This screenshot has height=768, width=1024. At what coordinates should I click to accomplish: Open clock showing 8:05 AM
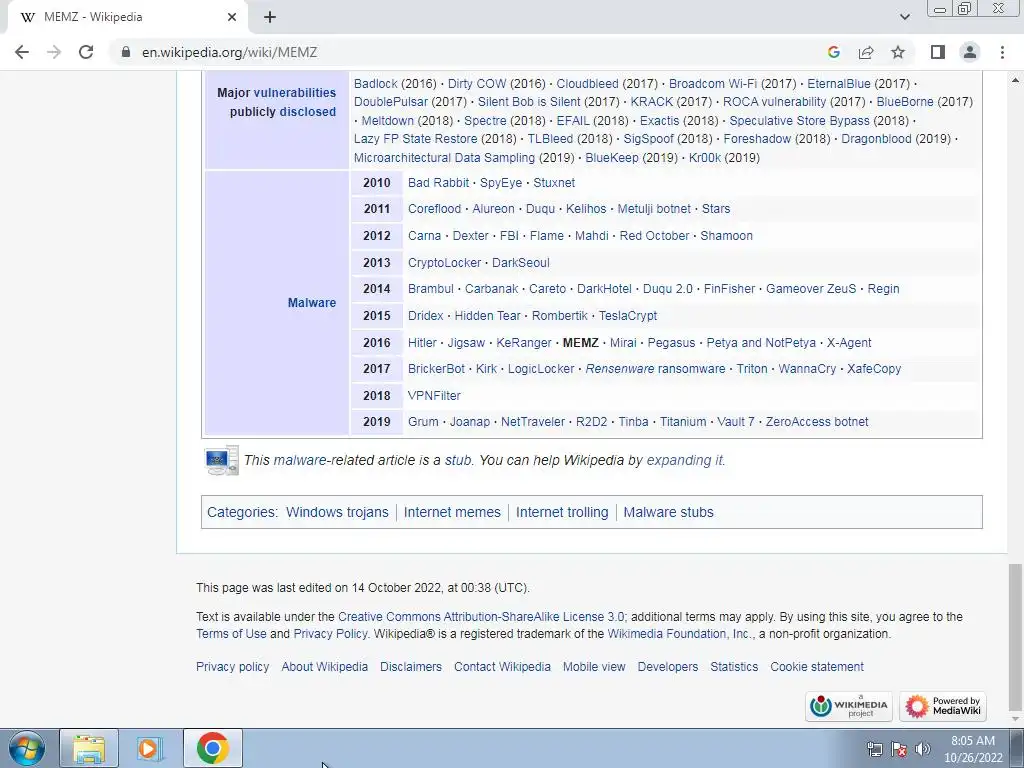[973, 749]
